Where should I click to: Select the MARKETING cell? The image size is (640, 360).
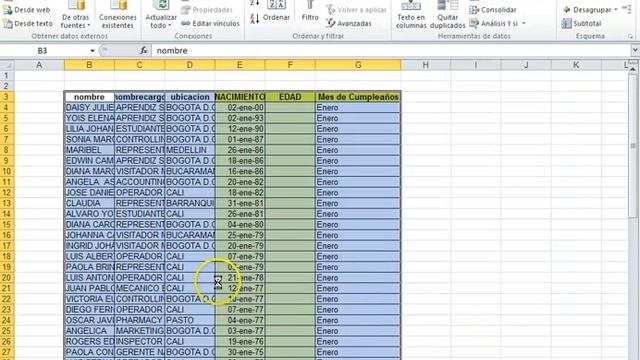click(x=140, y=331)
